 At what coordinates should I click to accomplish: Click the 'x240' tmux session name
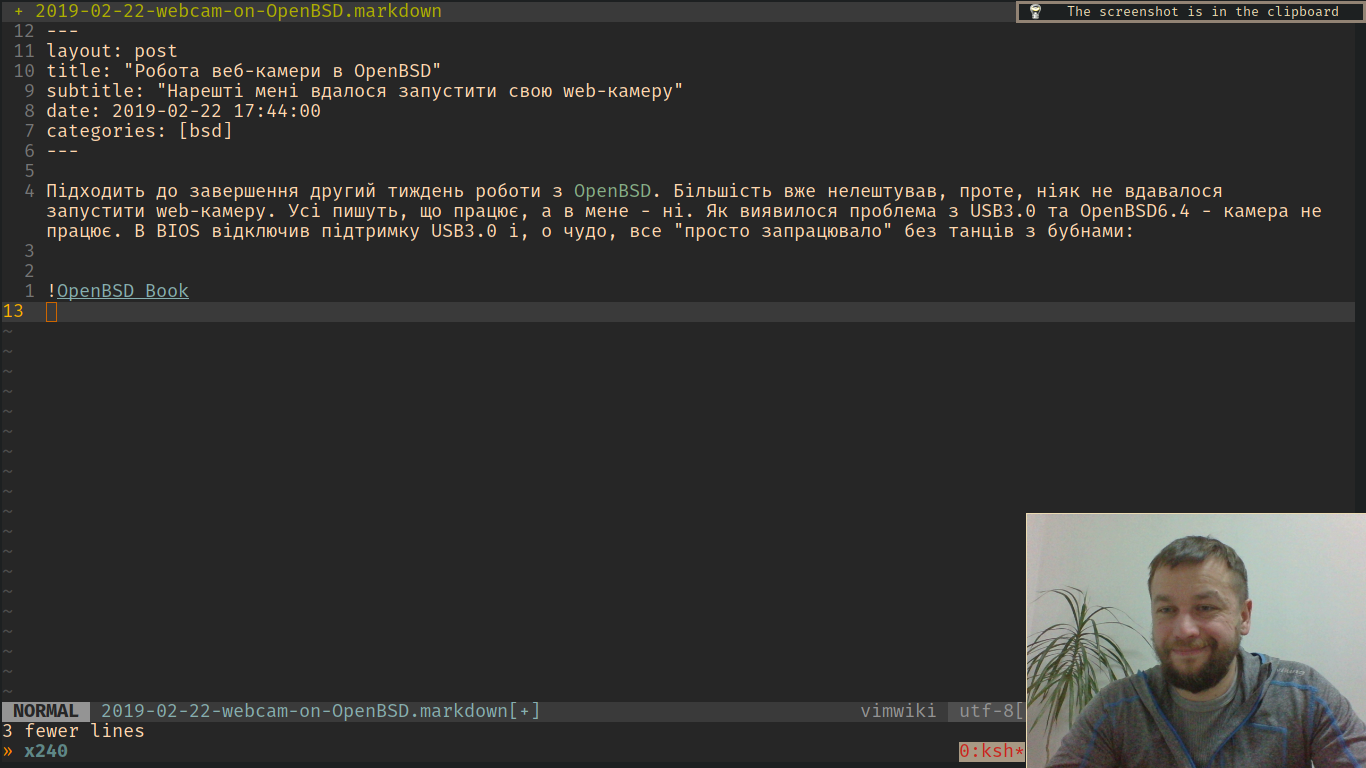46,751
